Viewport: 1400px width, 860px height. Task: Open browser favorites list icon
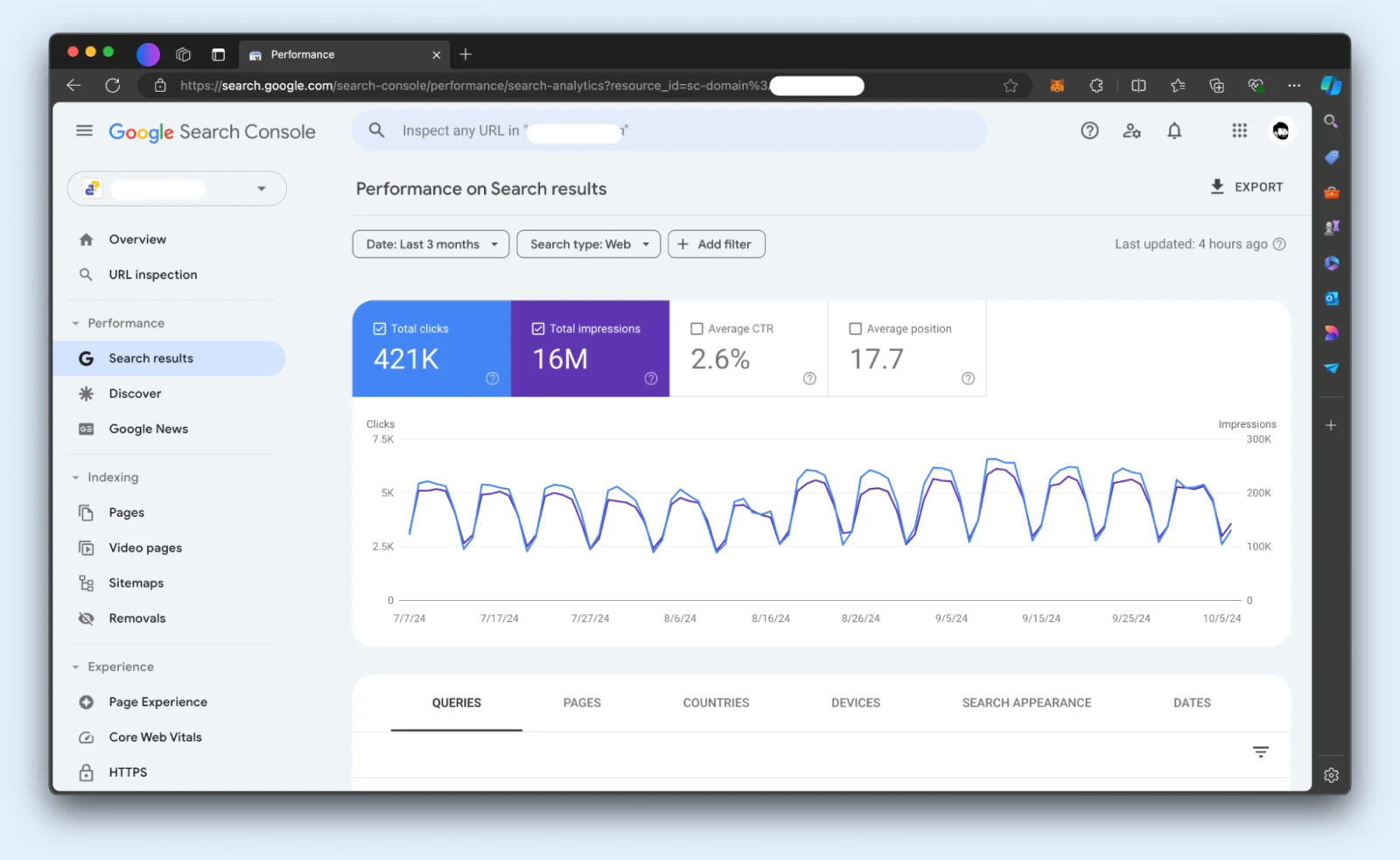click(x=1178, y=85)
